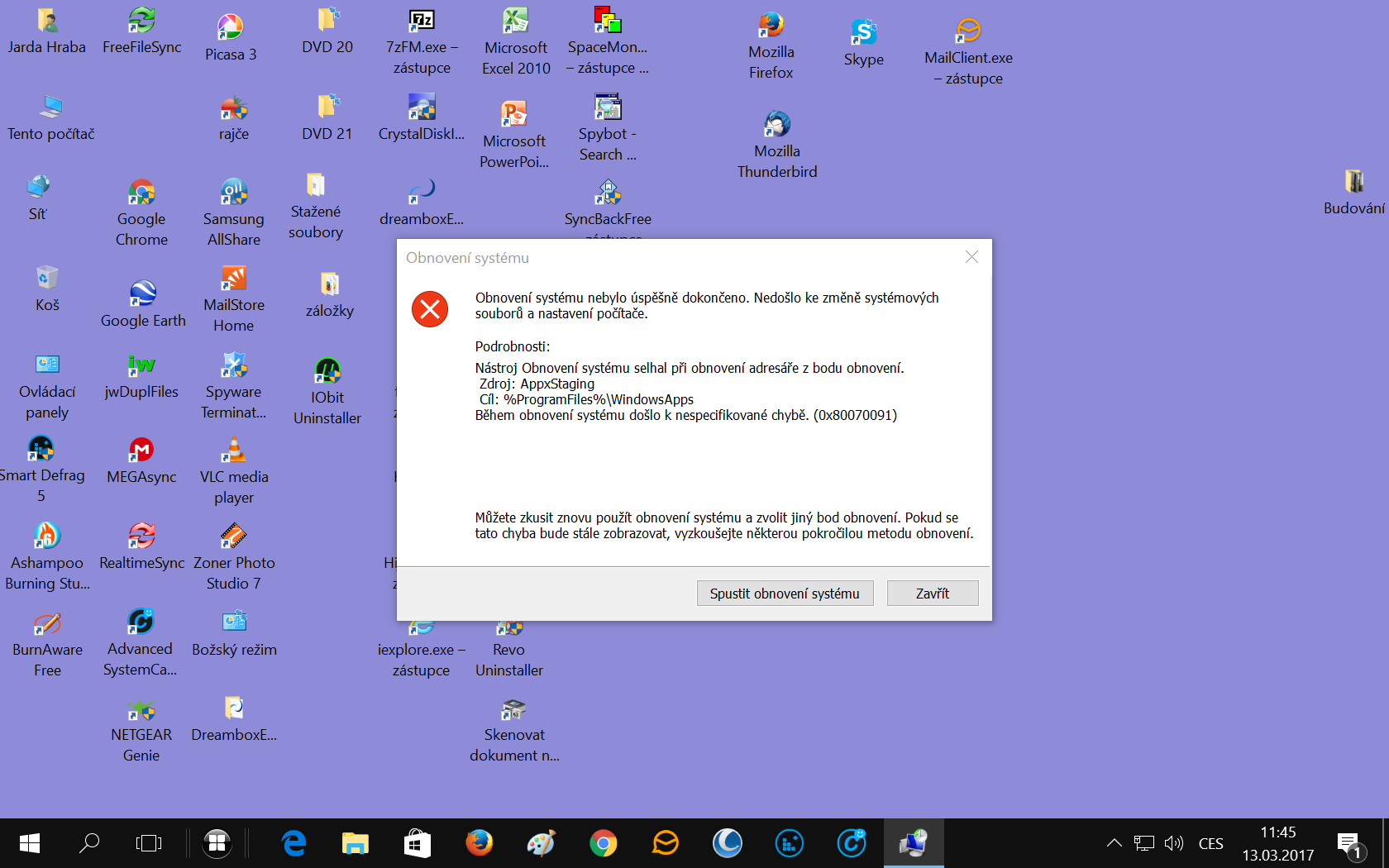The image size is (1389, 868).
Task: Select the Google Chrome desktop icon
Action: tap(141, 213)
